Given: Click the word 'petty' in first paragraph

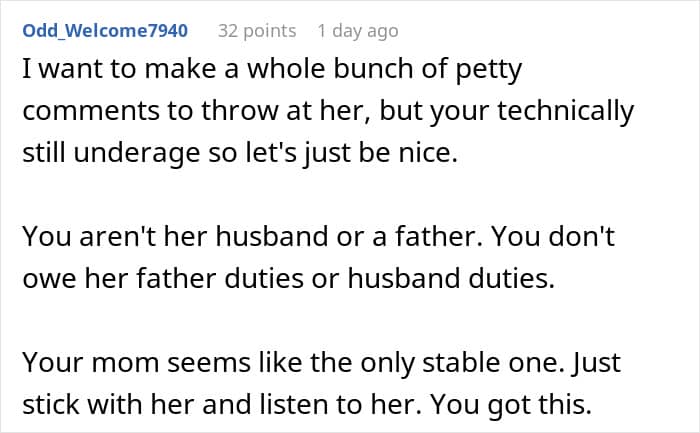Looking at the screenshot, I should [488, 70].
